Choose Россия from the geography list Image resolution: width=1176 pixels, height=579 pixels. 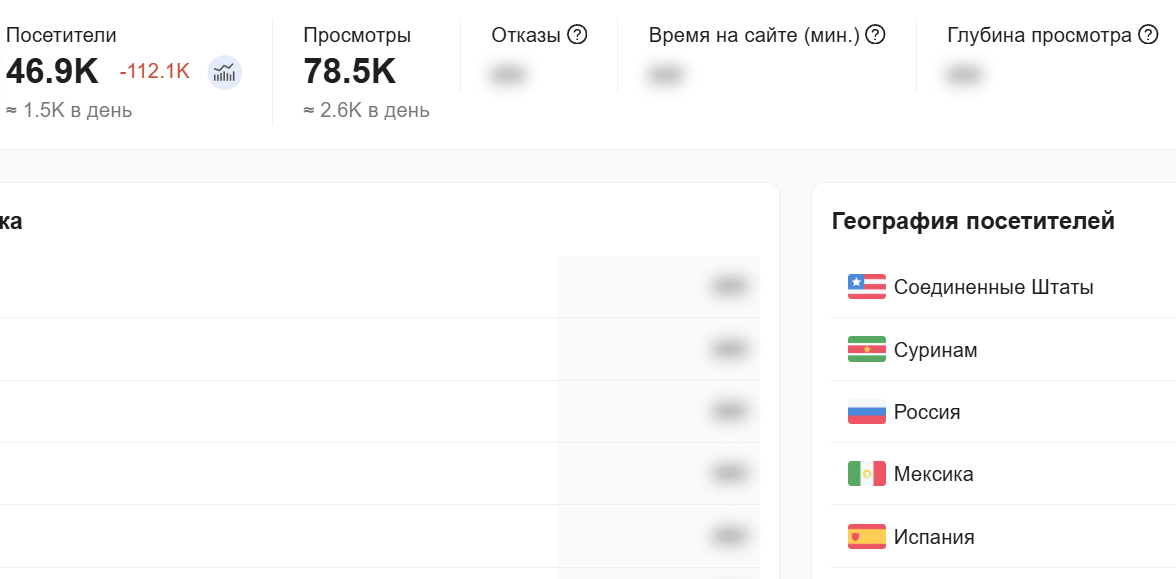click(926, 412)
